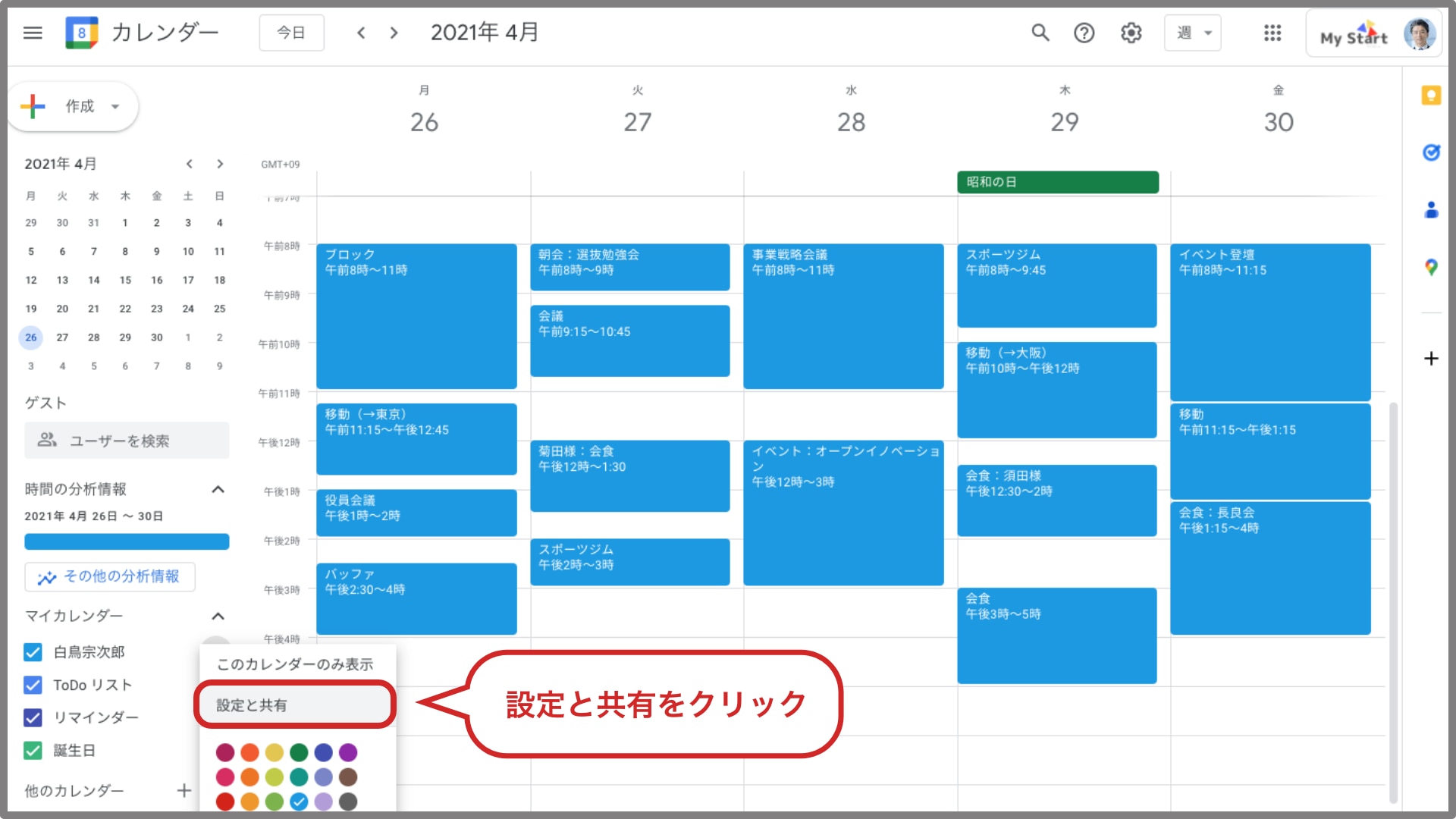Viewport: 1456px width, 819px height.
Task: Click その他の分析情報 button
Action: [110, 577]
